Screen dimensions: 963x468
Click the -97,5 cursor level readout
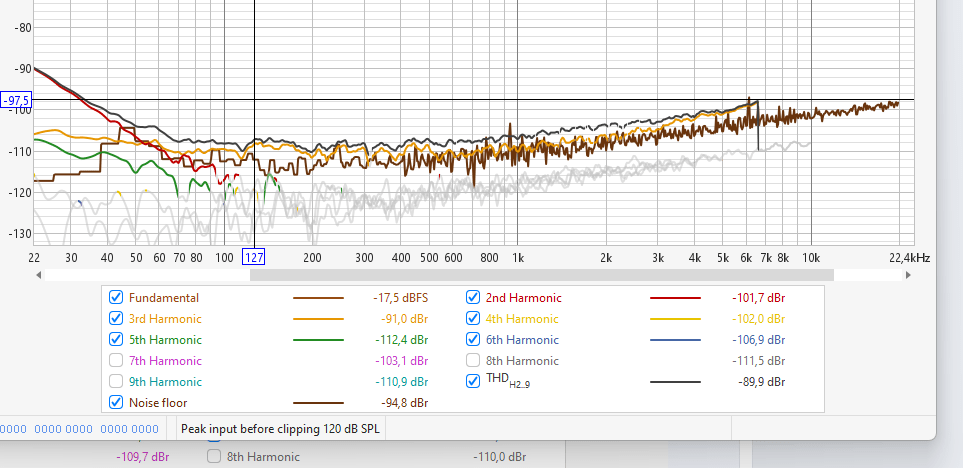(x=17, y=99)
